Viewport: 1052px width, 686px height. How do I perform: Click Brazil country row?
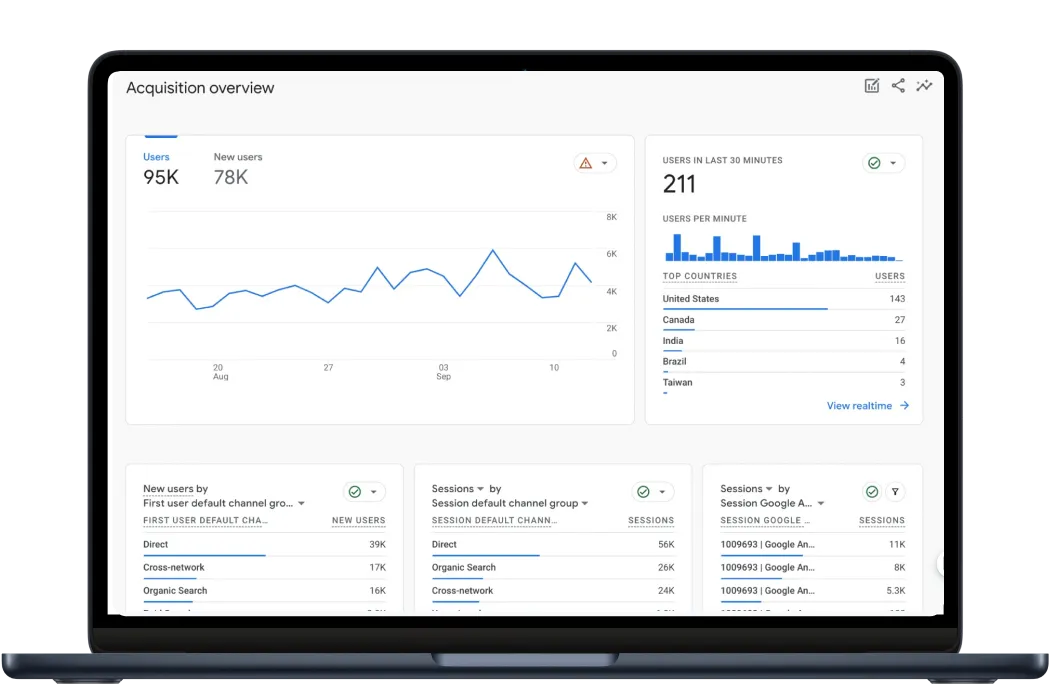[x=784, y=362]
